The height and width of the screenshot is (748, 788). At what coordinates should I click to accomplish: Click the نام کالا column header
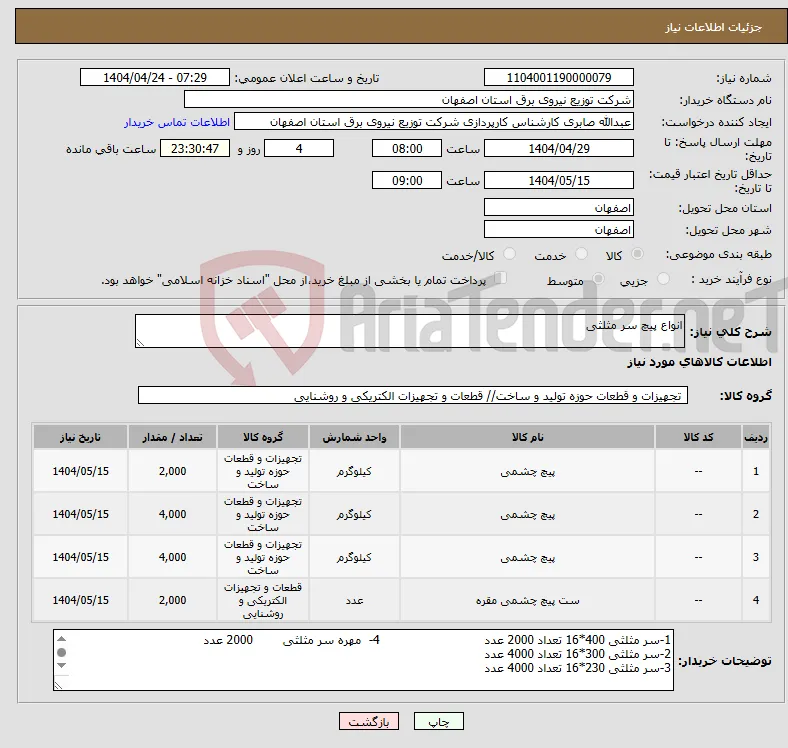527,437
